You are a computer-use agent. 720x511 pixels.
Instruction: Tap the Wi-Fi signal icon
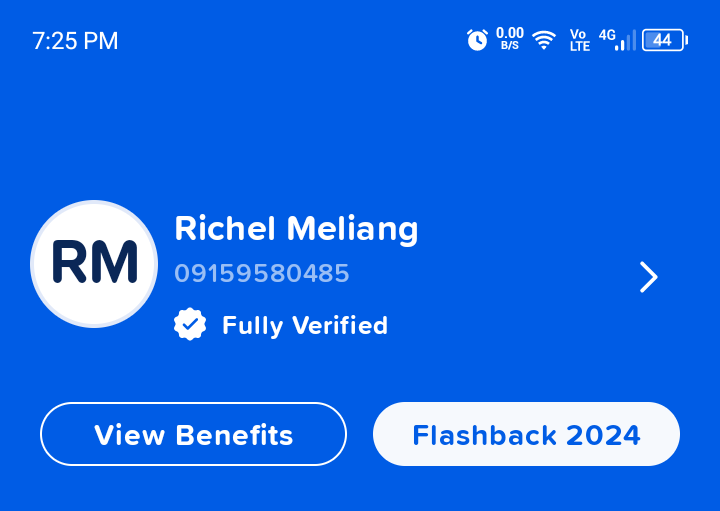[544, 40]
